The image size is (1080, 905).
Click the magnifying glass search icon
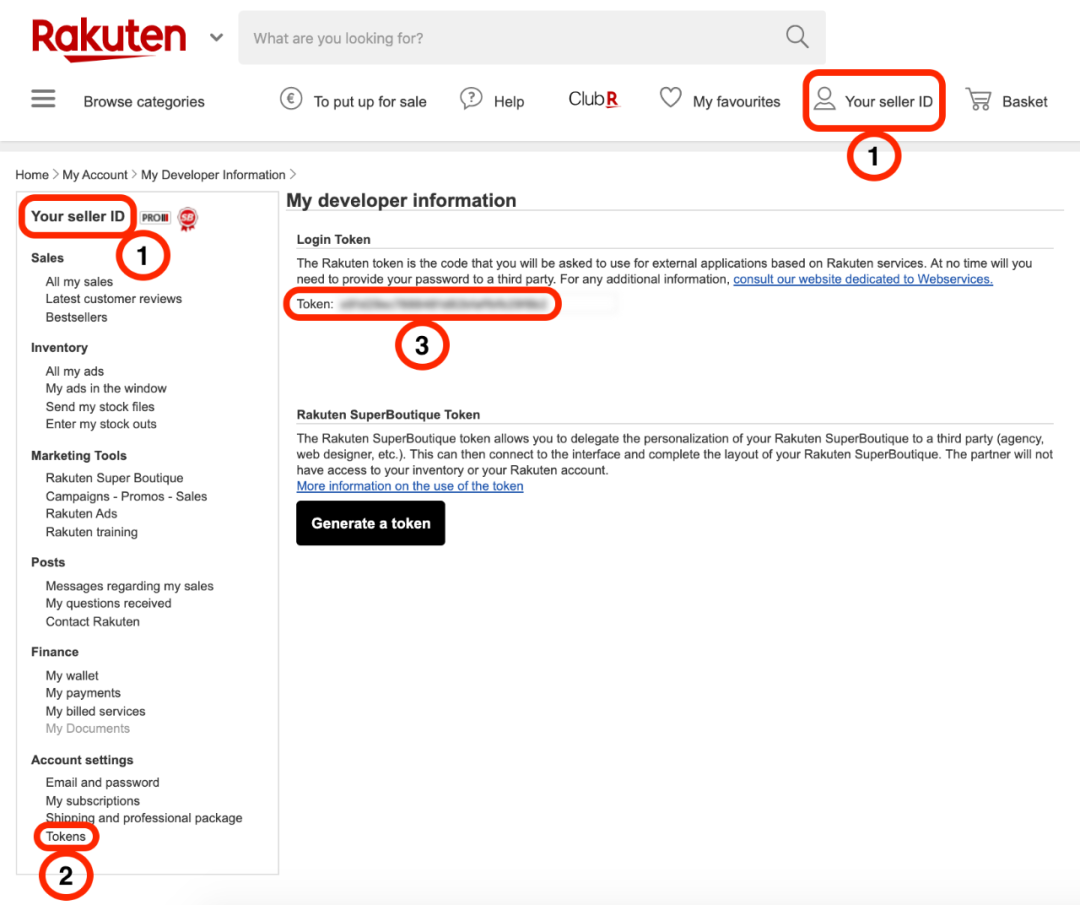(x=797, y=37)
